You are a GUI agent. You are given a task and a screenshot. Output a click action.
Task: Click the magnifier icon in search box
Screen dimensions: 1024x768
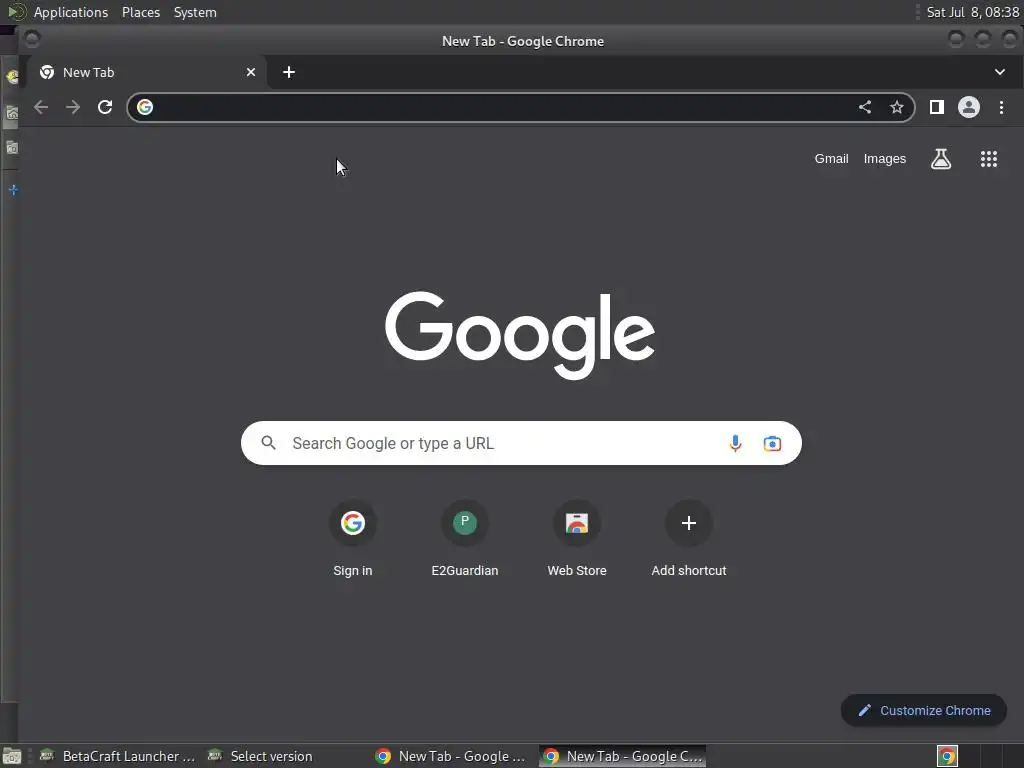click(x=268, y=443)
